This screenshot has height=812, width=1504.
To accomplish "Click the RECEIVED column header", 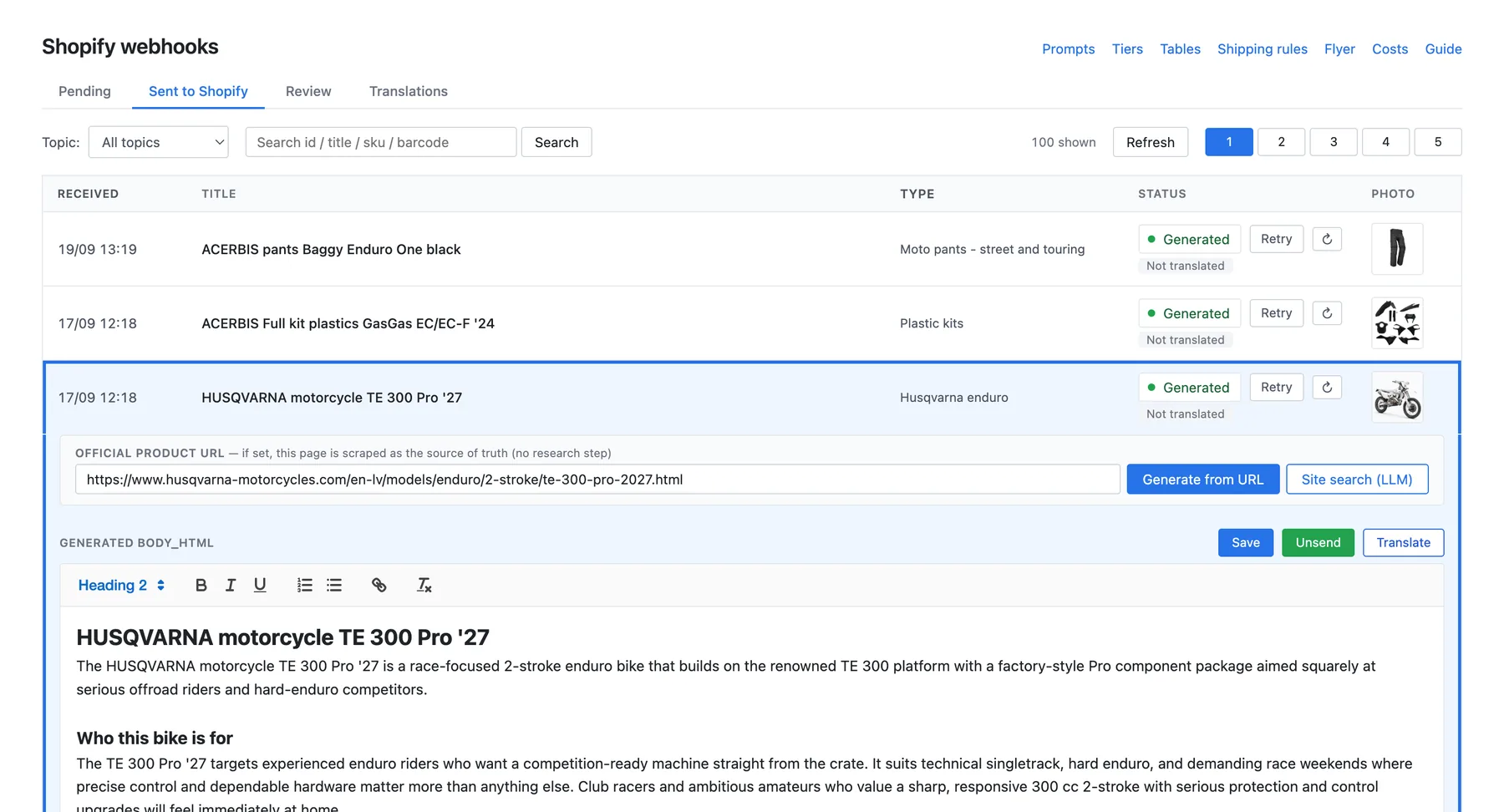I will coord(88,194).
